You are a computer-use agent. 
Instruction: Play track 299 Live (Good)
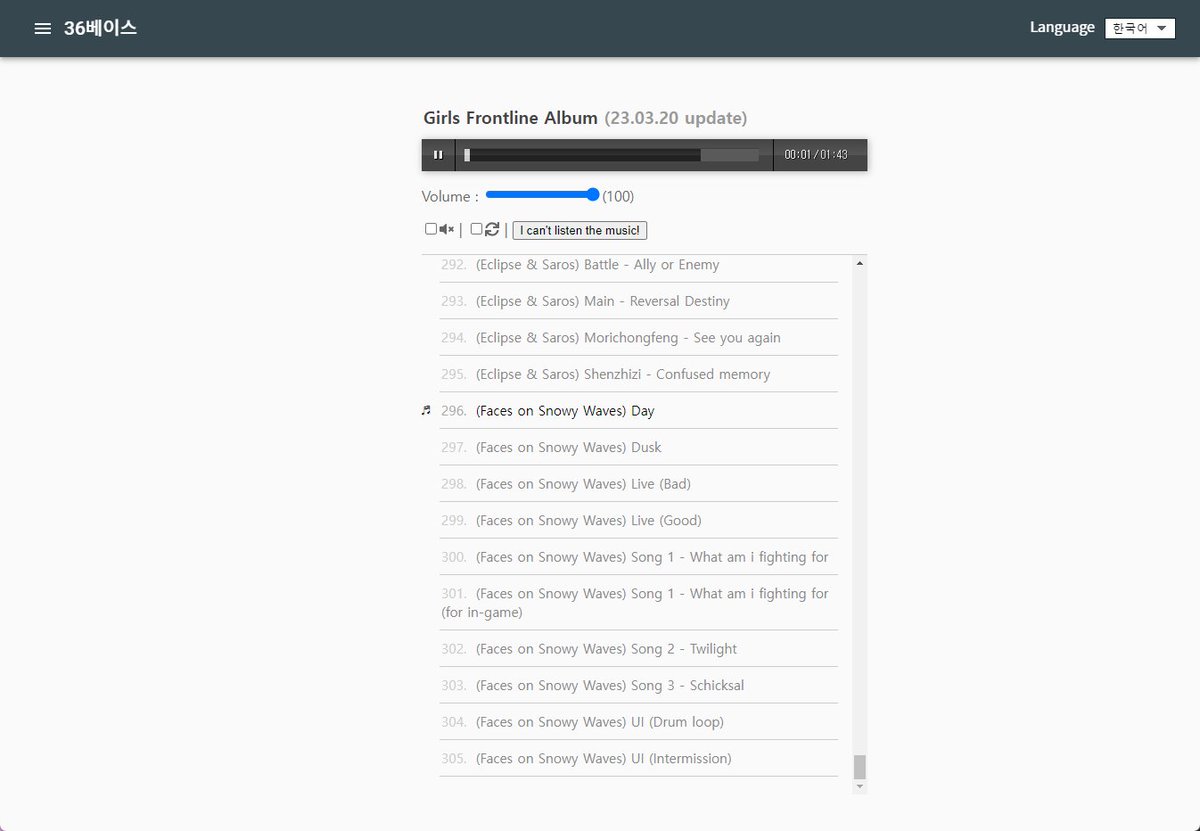click(x=638, y=520)
